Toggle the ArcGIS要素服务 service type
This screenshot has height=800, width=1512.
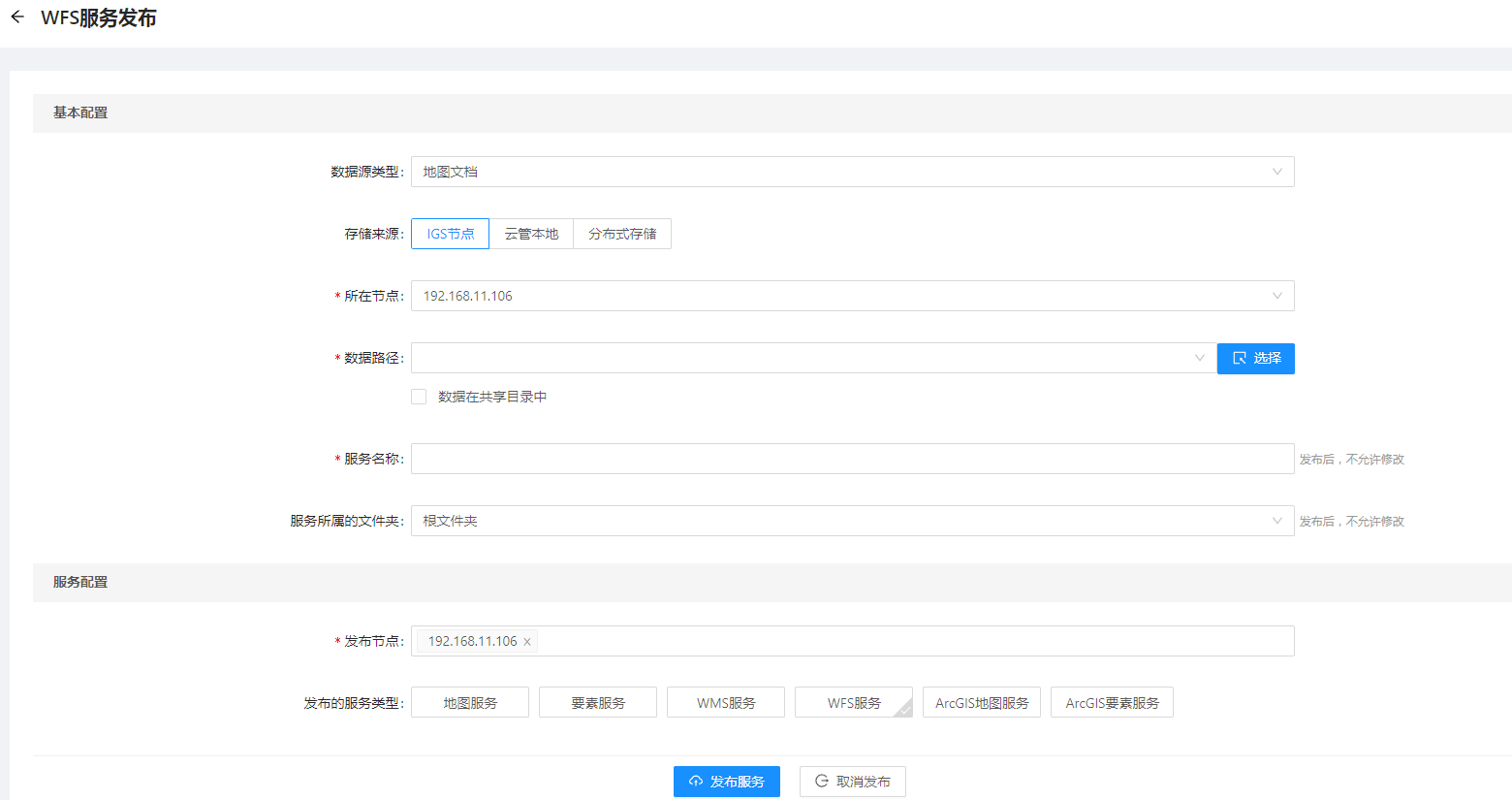click(x=1112, y=702)
